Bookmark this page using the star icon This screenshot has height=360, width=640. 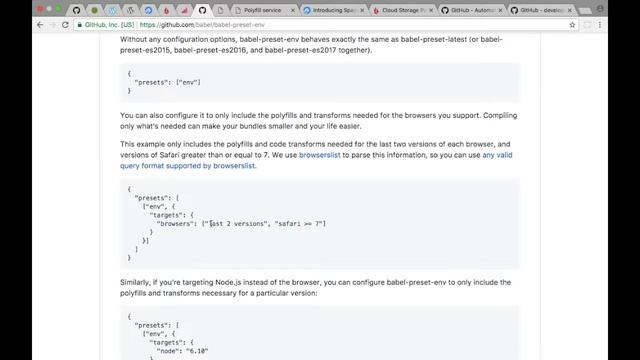point(572,25)
